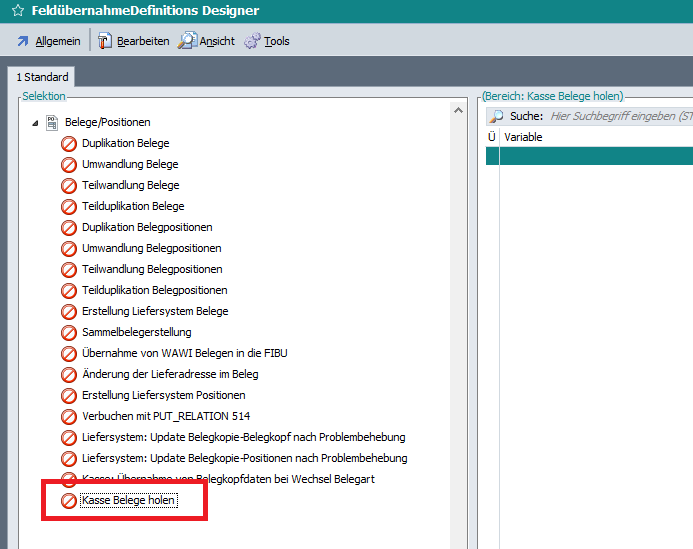Click the icon beside Sammelbelegerstellung
The image size is (693, 549).
[x=69, y=332]
